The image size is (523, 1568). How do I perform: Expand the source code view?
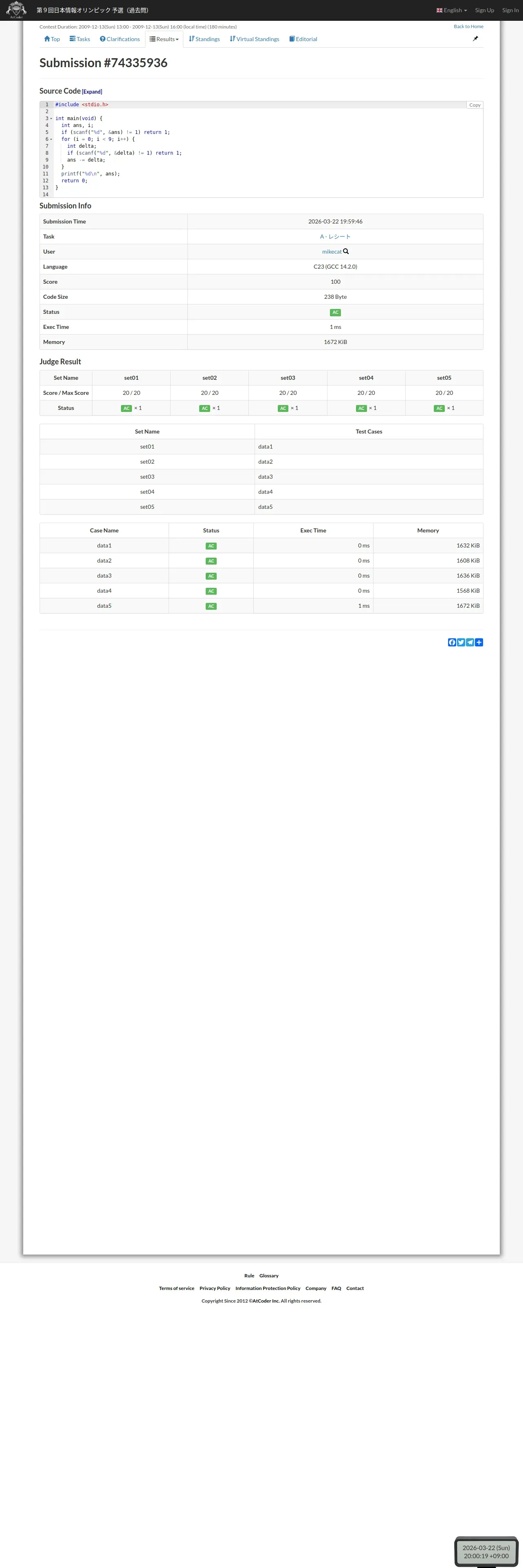tap(92, 92)
